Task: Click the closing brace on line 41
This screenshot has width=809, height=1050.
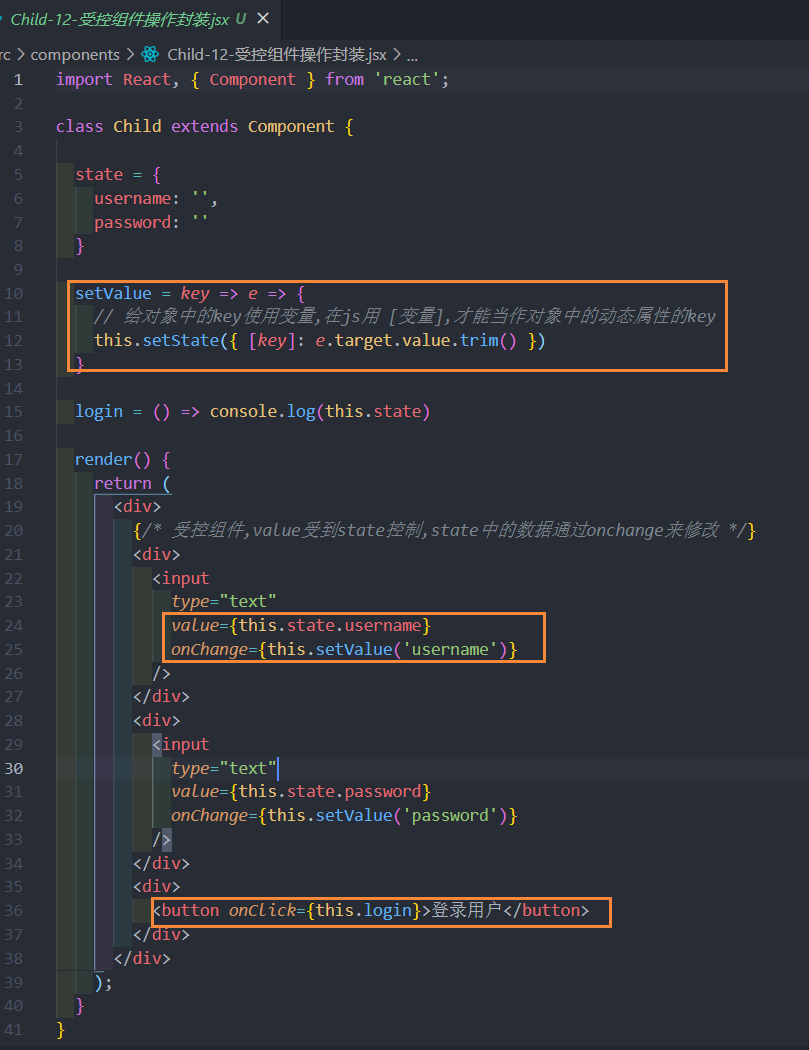Action: (x=60, y=1029)
